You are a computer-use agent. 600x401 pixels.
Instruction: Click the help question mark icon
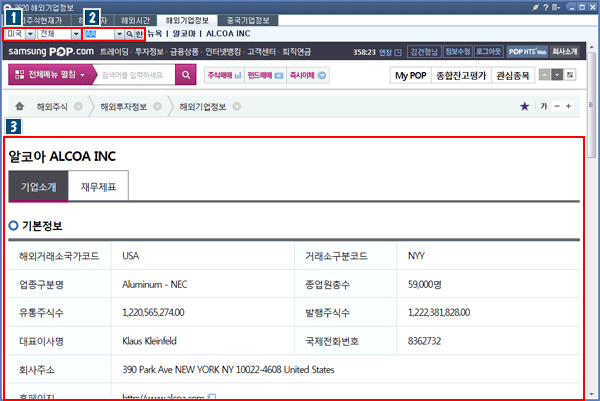pos(546,7)
